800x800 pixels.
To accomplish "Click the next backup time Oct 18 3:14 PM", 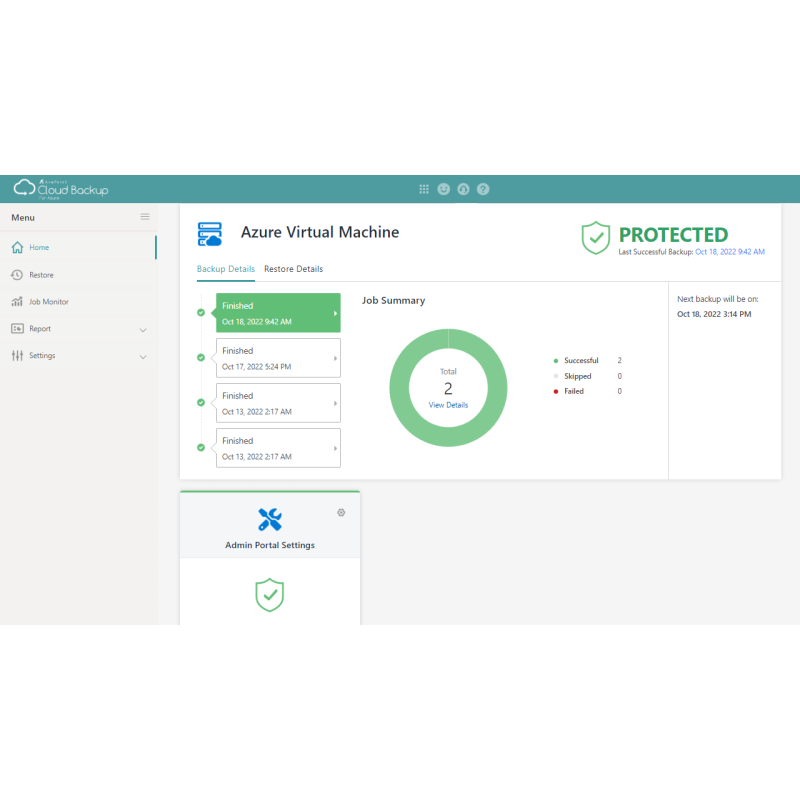I will click(x=714, y=314).
